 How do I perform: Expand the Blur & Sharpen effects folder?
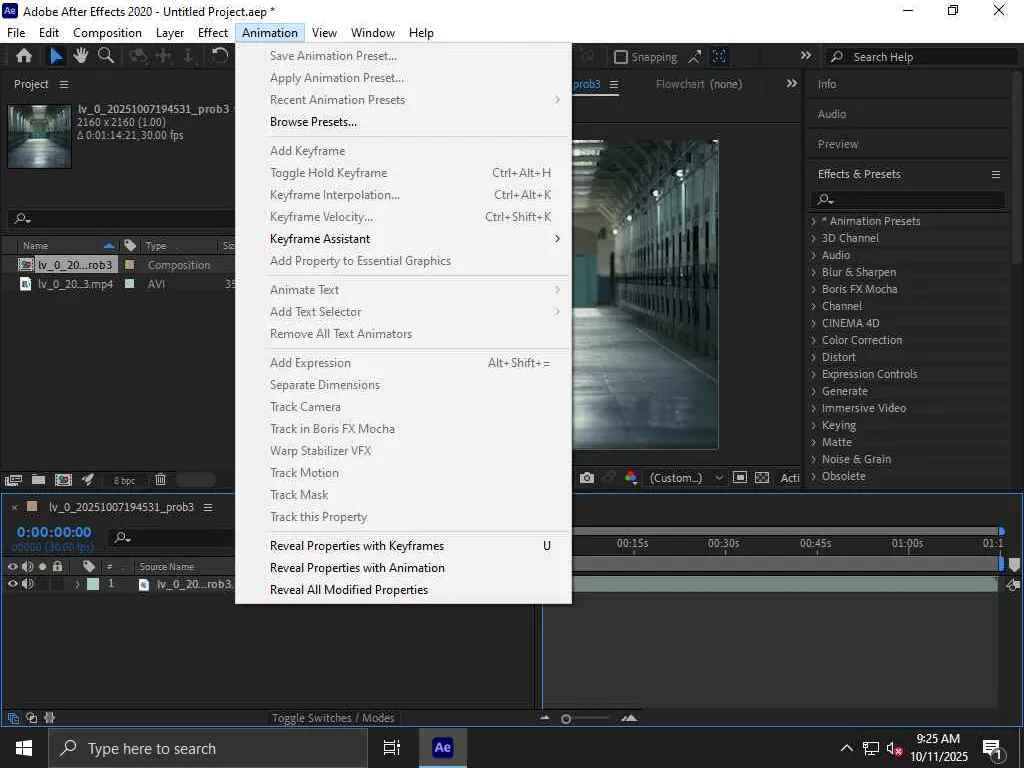813,272
